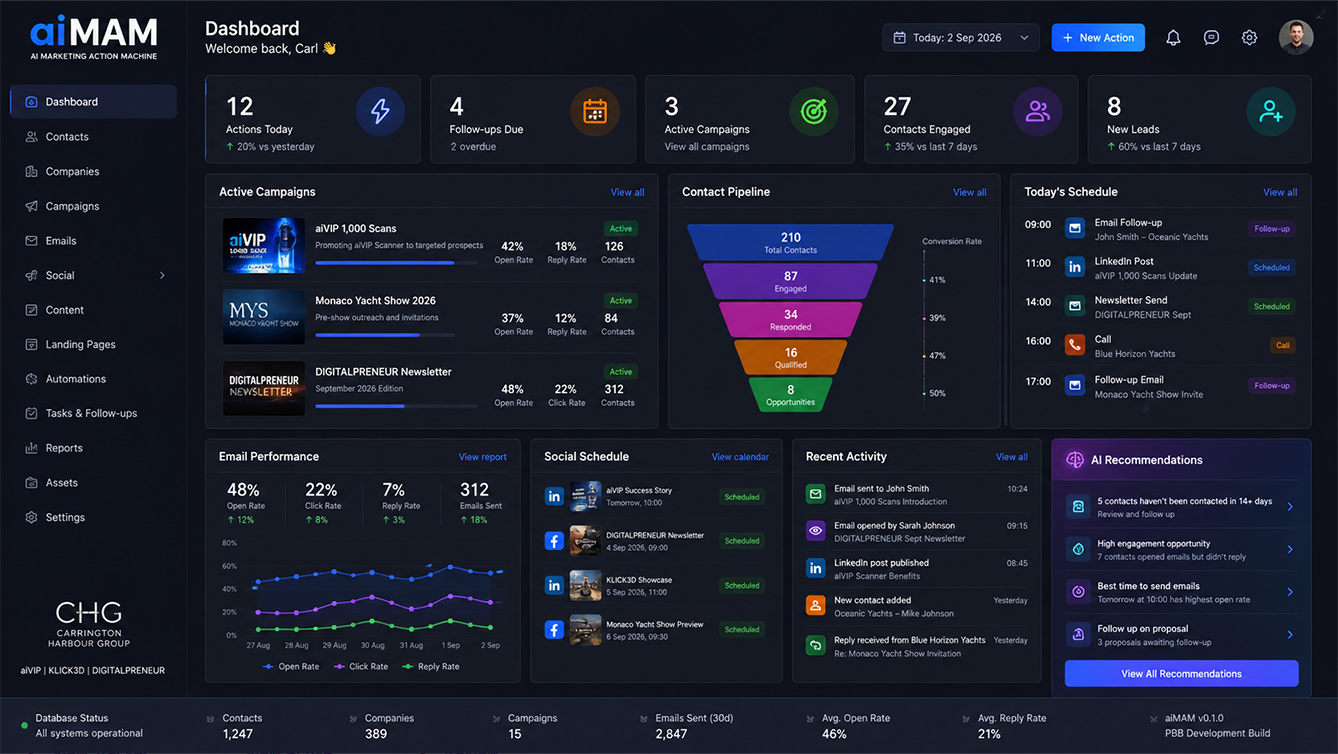The image size is (1338, 754).
Task: Click the Contacts Engaged people icon
Action: click(x=1038, y=111)
